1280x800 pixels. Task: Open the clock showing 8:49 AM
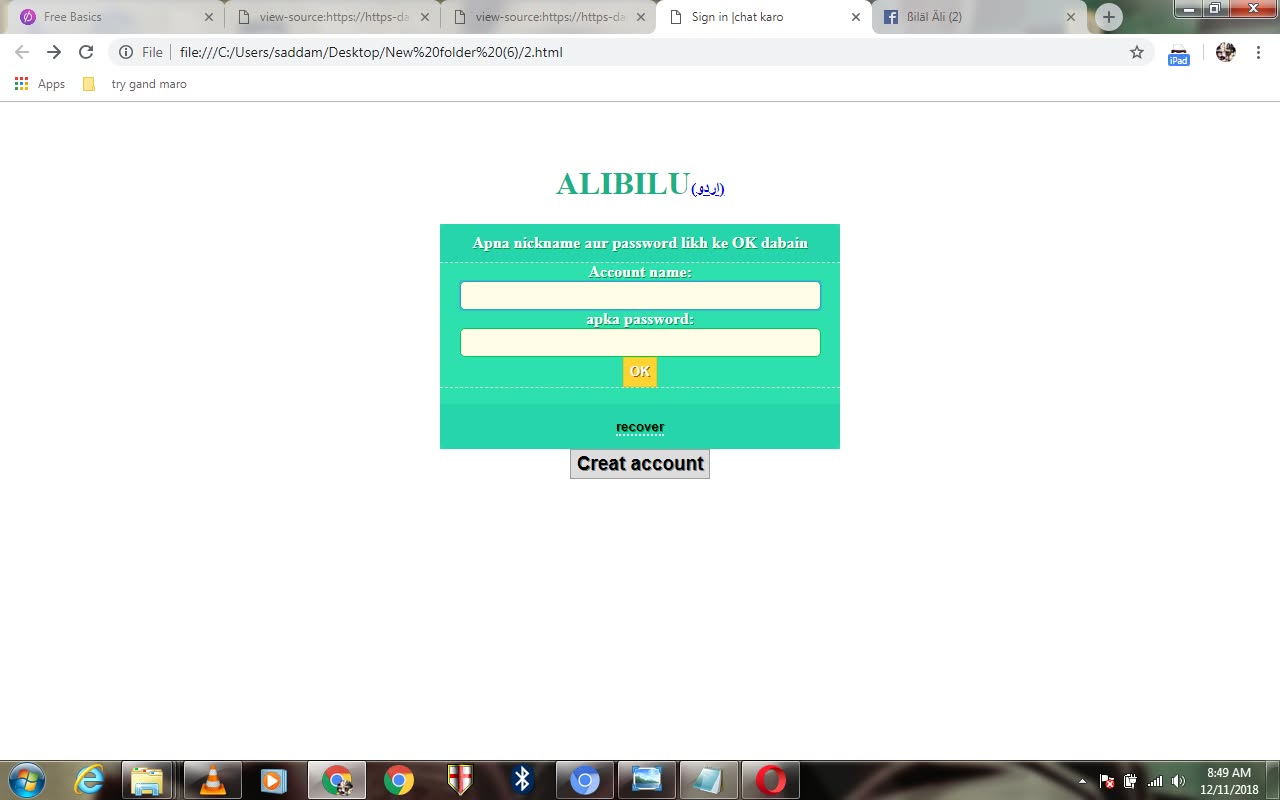1229,781
